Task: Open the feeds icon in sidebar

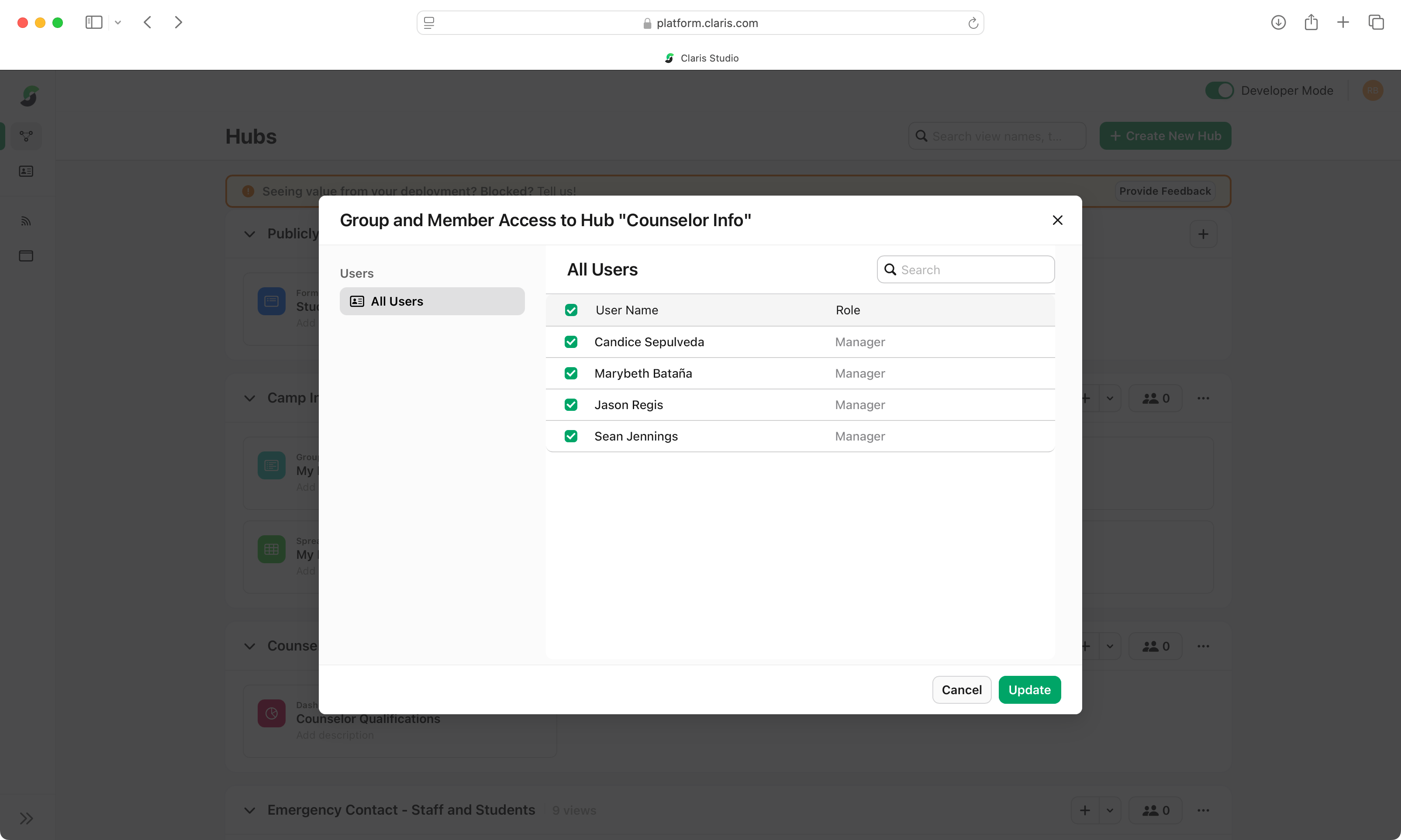Action: point(26,221)
